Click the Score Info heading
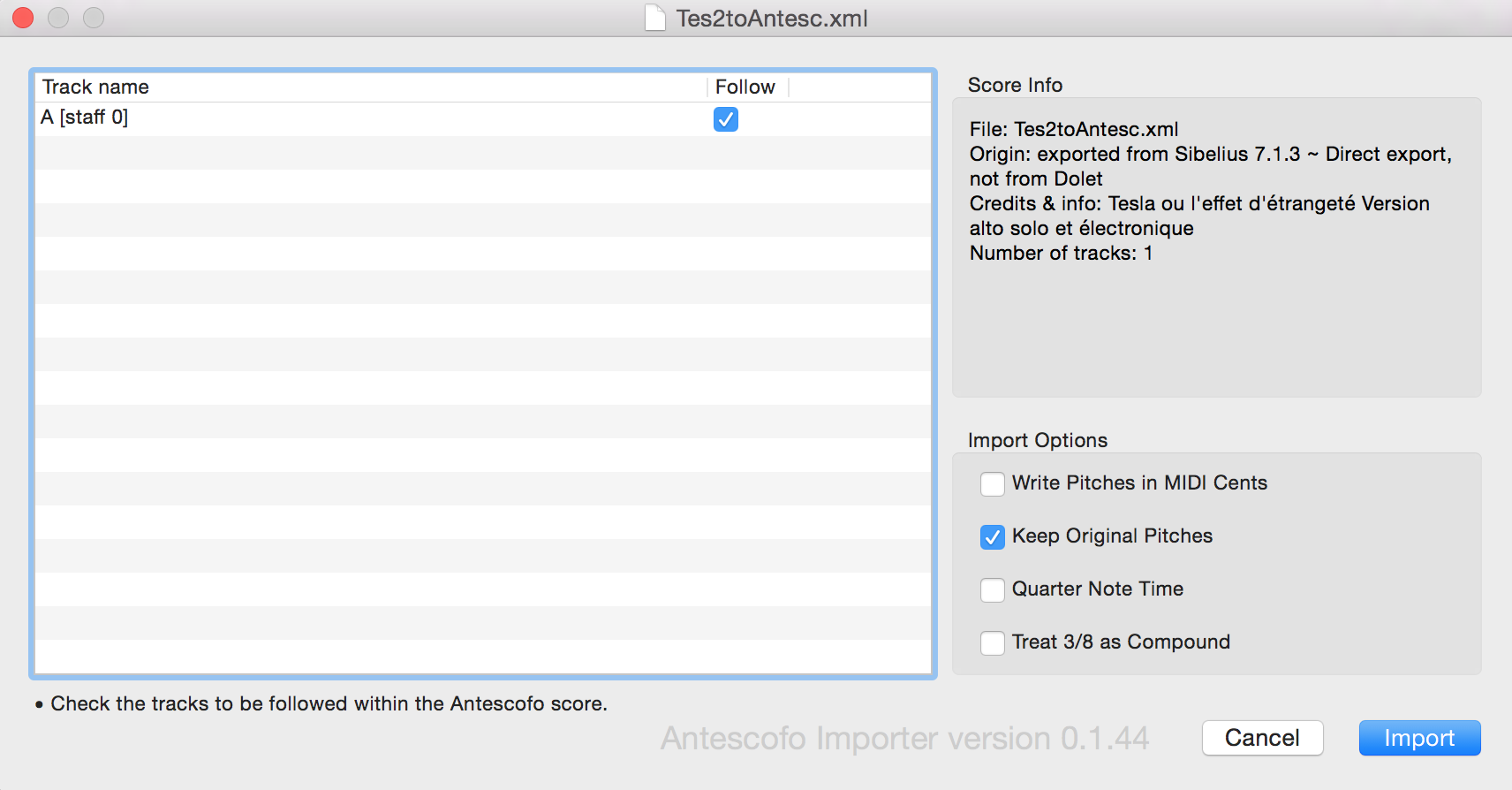Viewport: 1512px width, 790px height. click(1015, 85)
